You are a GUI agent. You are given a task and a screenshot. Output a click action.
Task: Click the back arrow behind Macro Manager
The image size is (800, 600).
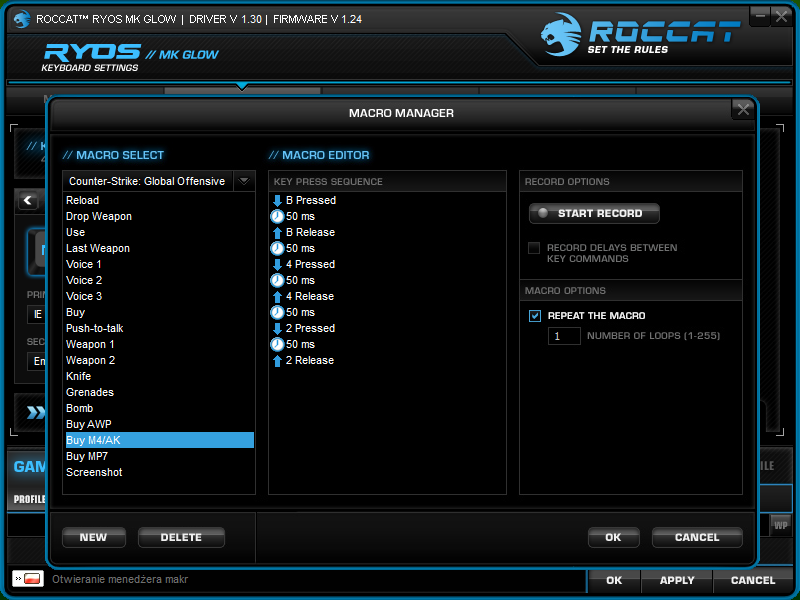click(28, 201)
